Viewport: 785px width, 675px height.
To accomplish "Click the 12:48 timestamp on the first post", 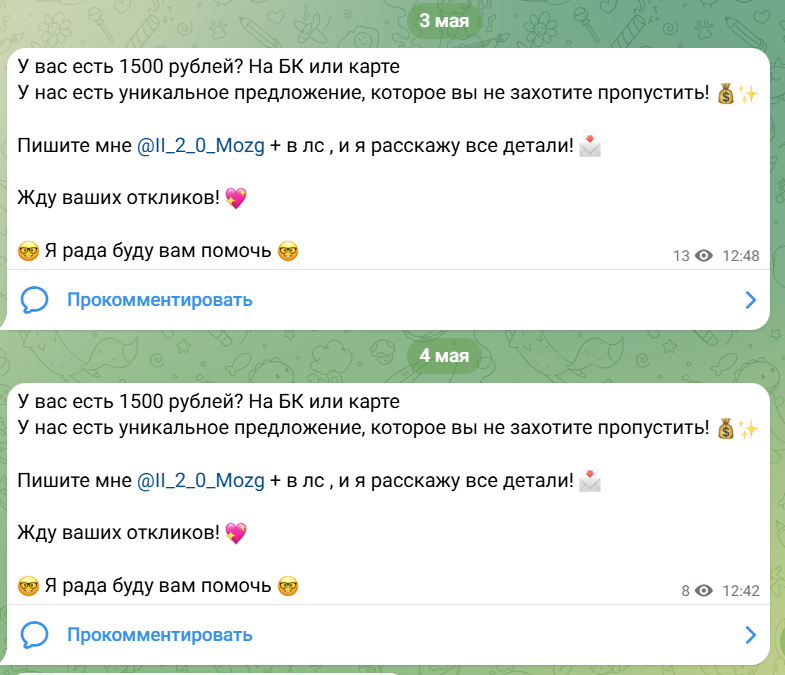I will [740, 256].
